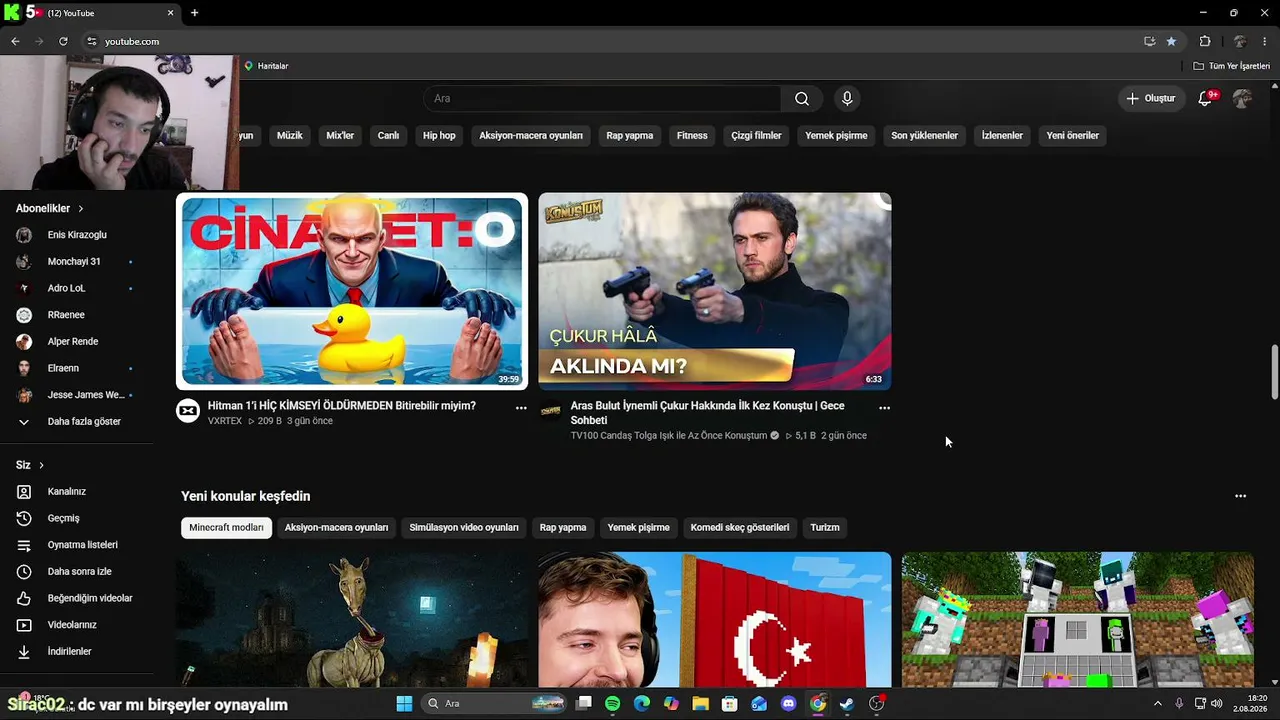
Task: Open YouTube notifications bell
Action: (x=1205, y=98)
